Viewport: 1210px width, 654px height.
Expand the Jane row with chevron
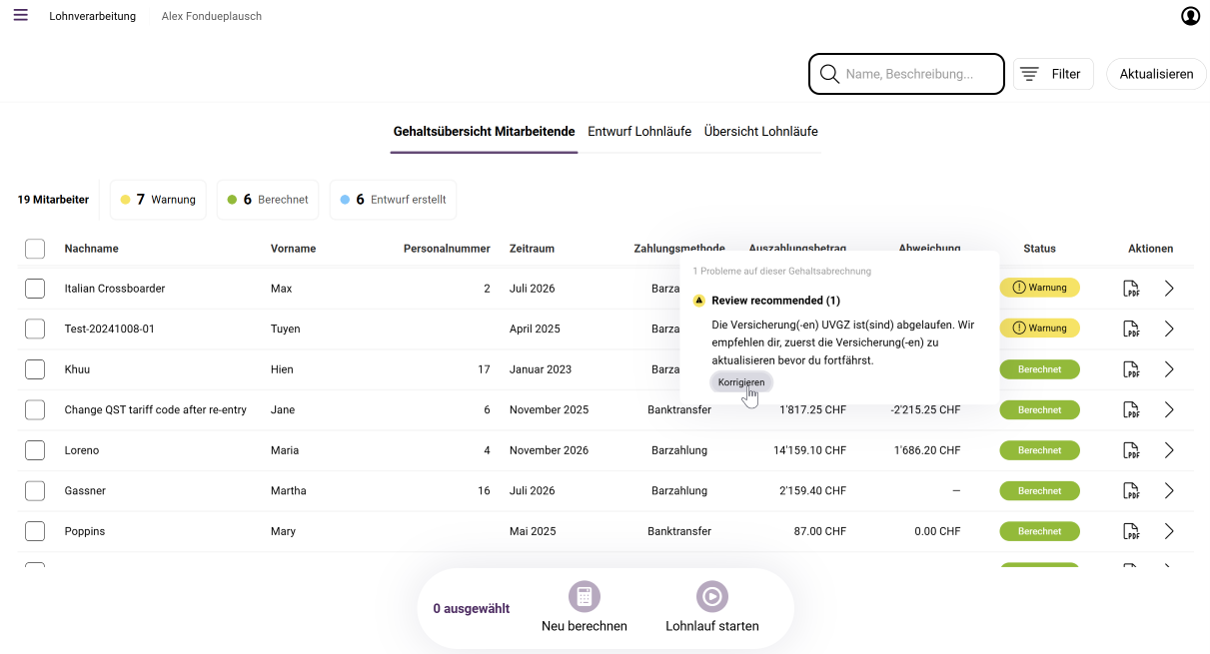pyautogui.click(x=1169, y=410)
